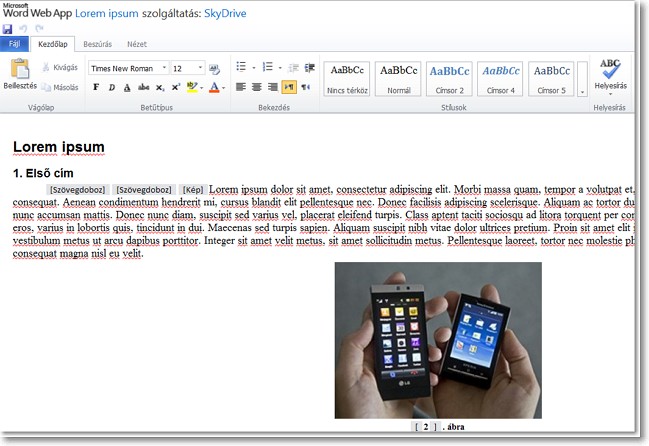This screenshot has width=649, height=446.
Task: Open the SkyDrive link in header
Action: point(225,13)
